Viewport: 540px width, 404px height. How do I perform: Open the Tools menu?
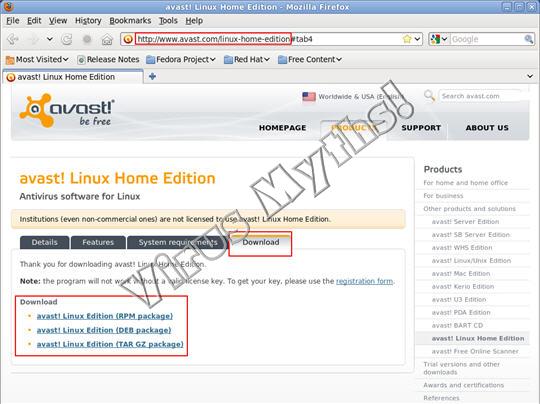point(168,21)
